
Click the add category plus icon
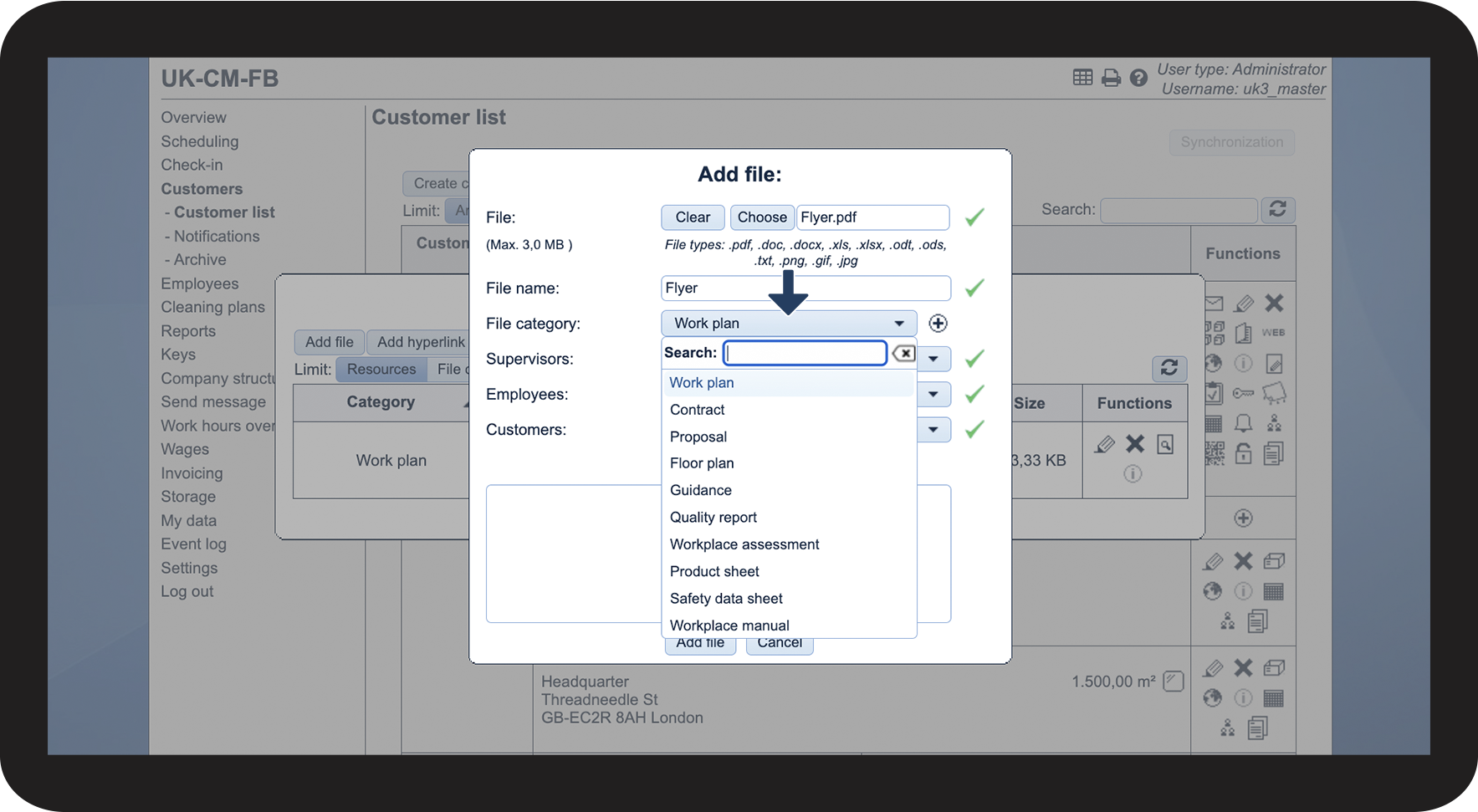click(938, 324)
